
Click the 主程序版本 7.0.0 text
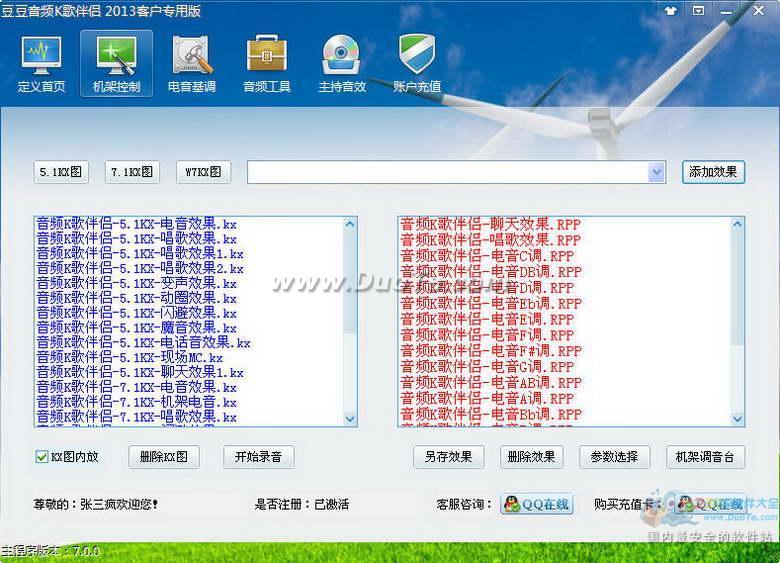click(x=50, y=551)
